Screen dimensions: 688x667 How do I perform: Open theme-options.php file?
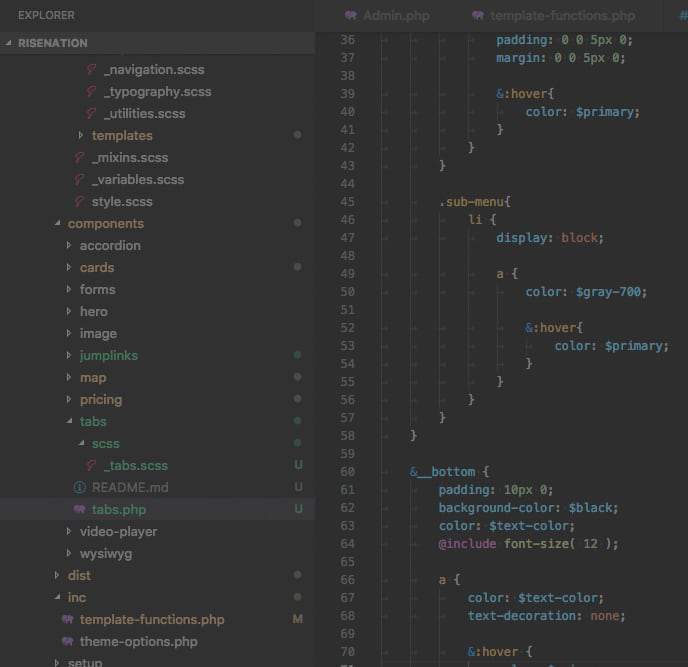(138, 641)
